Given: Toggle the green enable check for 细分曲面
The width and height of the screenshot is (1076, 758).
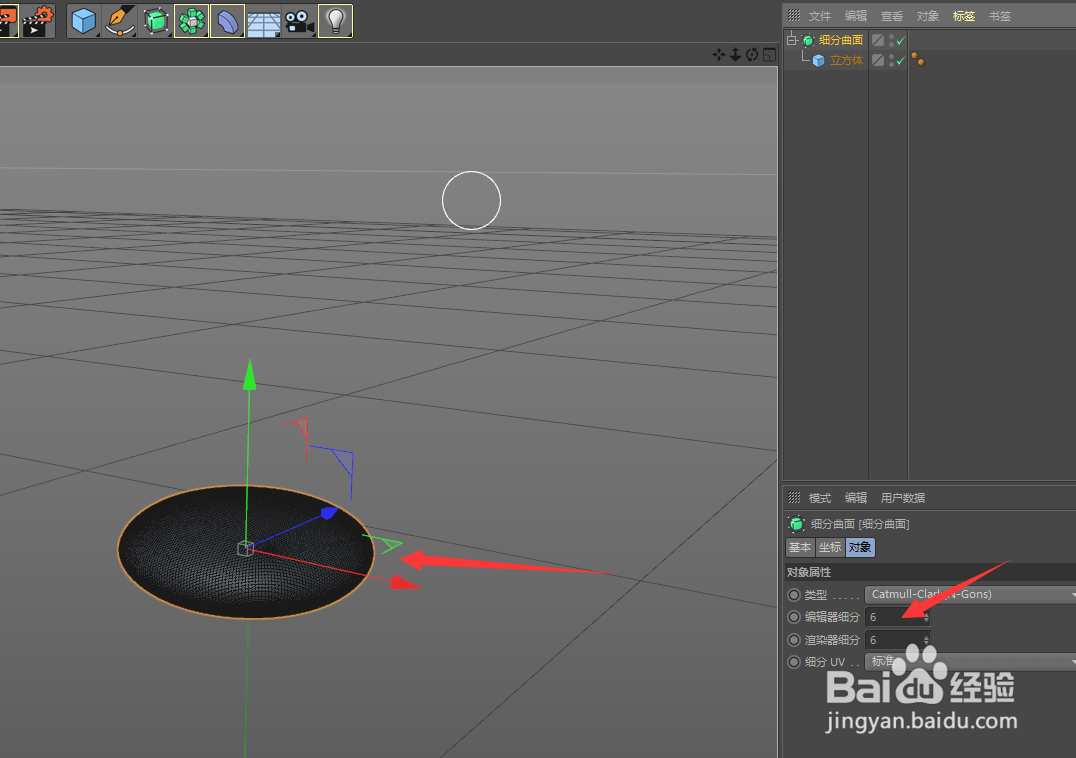Looking at the screenshot, I should (901, 40).
